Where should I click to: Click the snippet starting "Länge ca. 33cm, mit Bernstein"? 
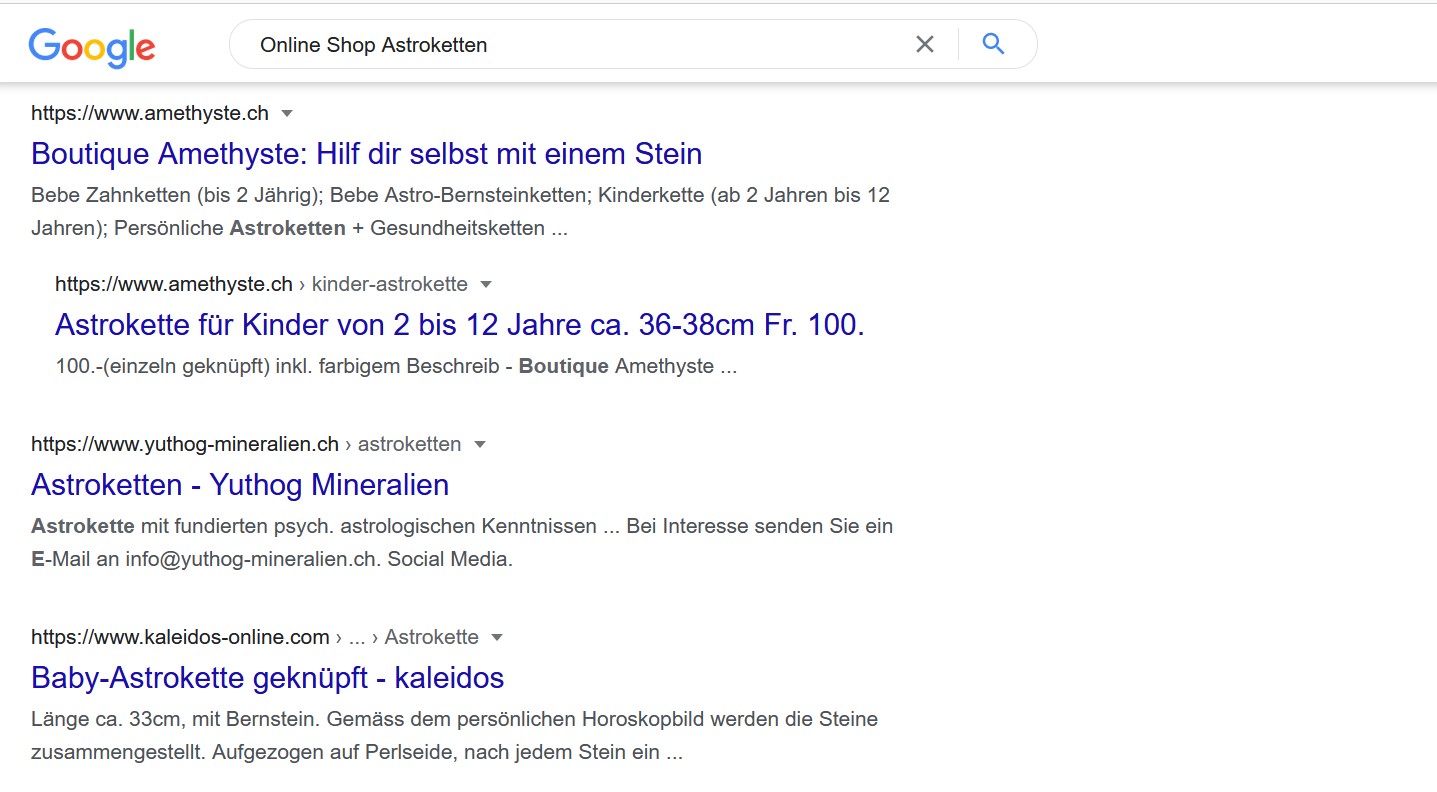455,735
